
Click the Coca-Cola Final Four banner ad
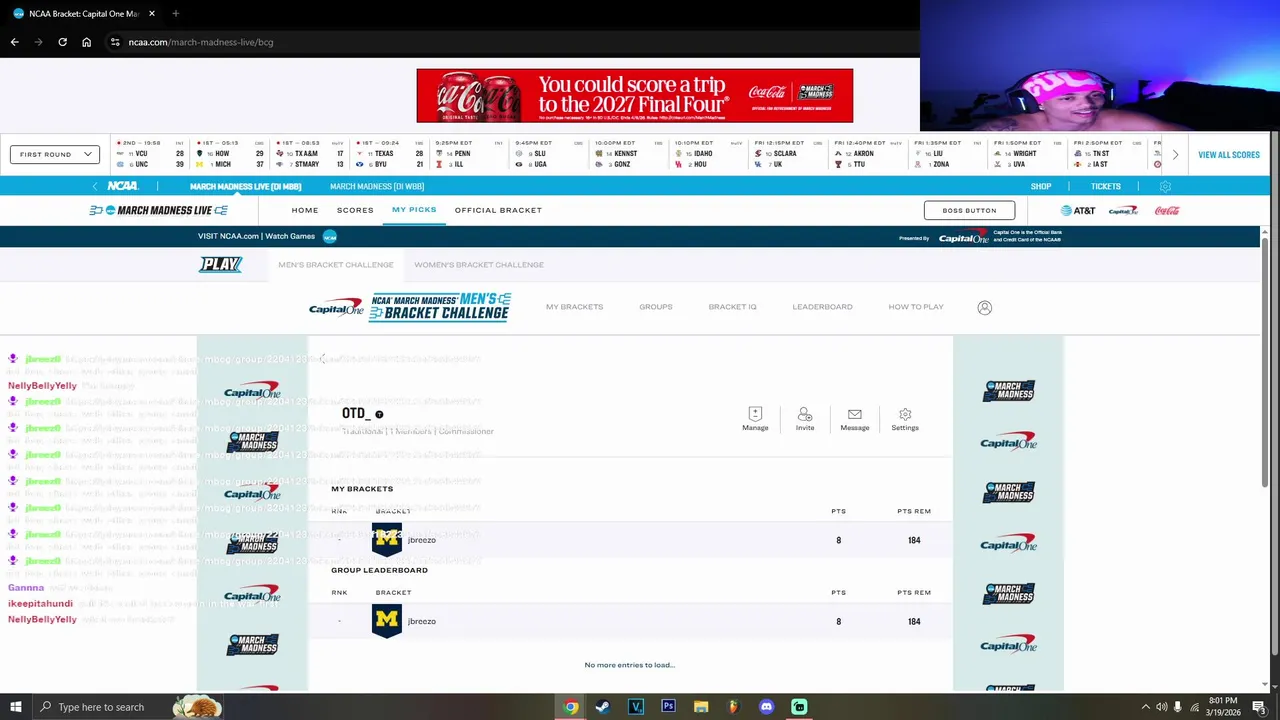tap(635, 96)
